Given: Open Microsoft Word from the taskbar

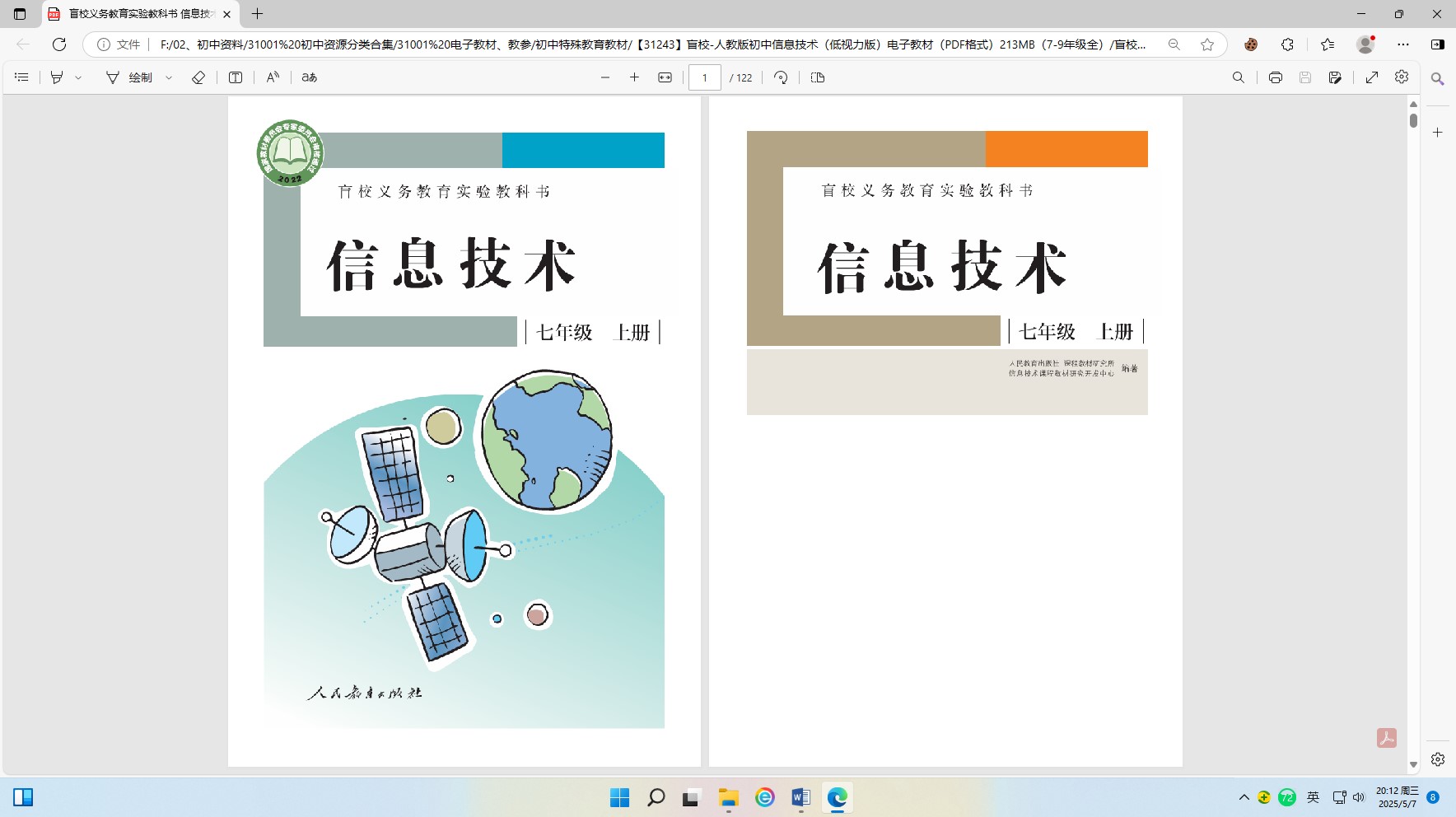Looking at the screenshot, I should click(x=800, y=797).
